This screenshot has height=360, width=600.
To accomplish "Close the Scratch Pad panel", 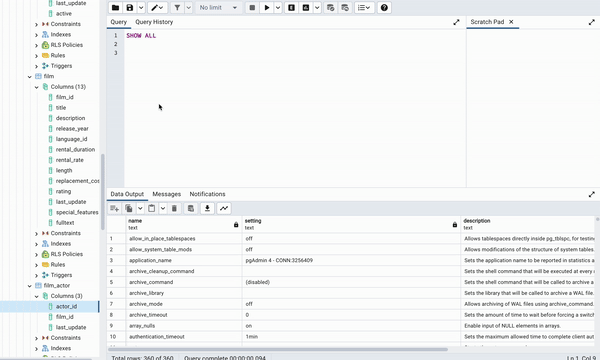I will pos(511,22).
